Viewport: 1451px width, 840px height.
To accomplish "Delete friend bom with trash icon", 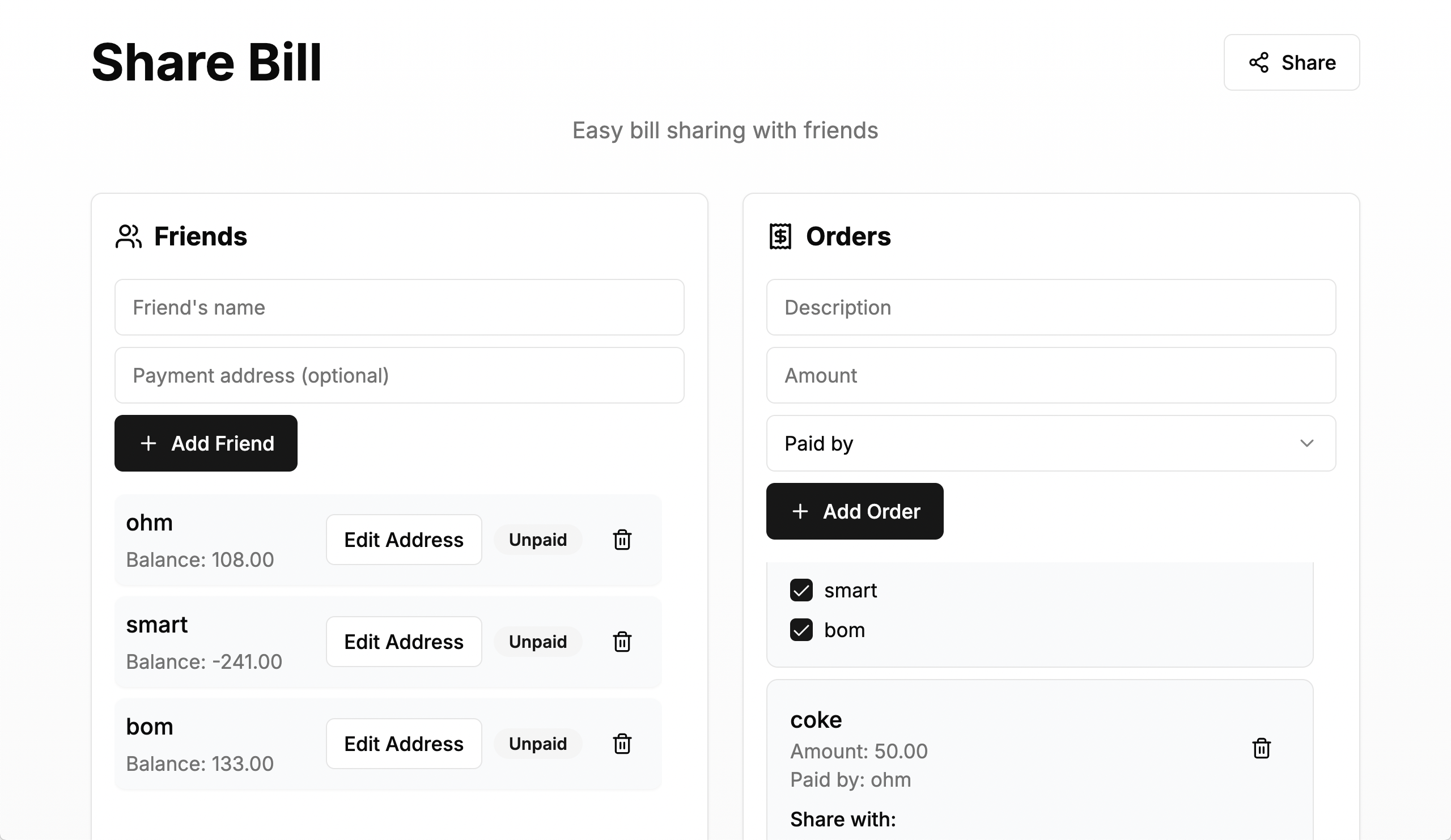I will point(622,743).
